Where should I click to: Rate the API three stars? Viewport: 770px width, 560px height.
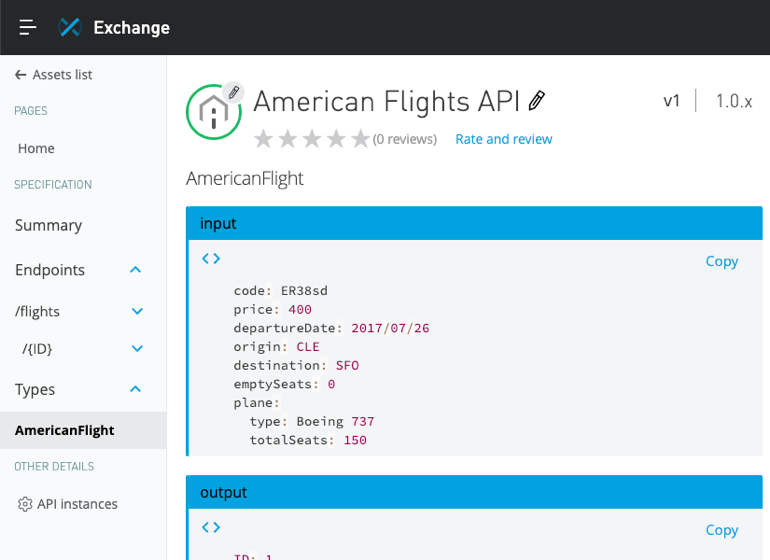312,139
